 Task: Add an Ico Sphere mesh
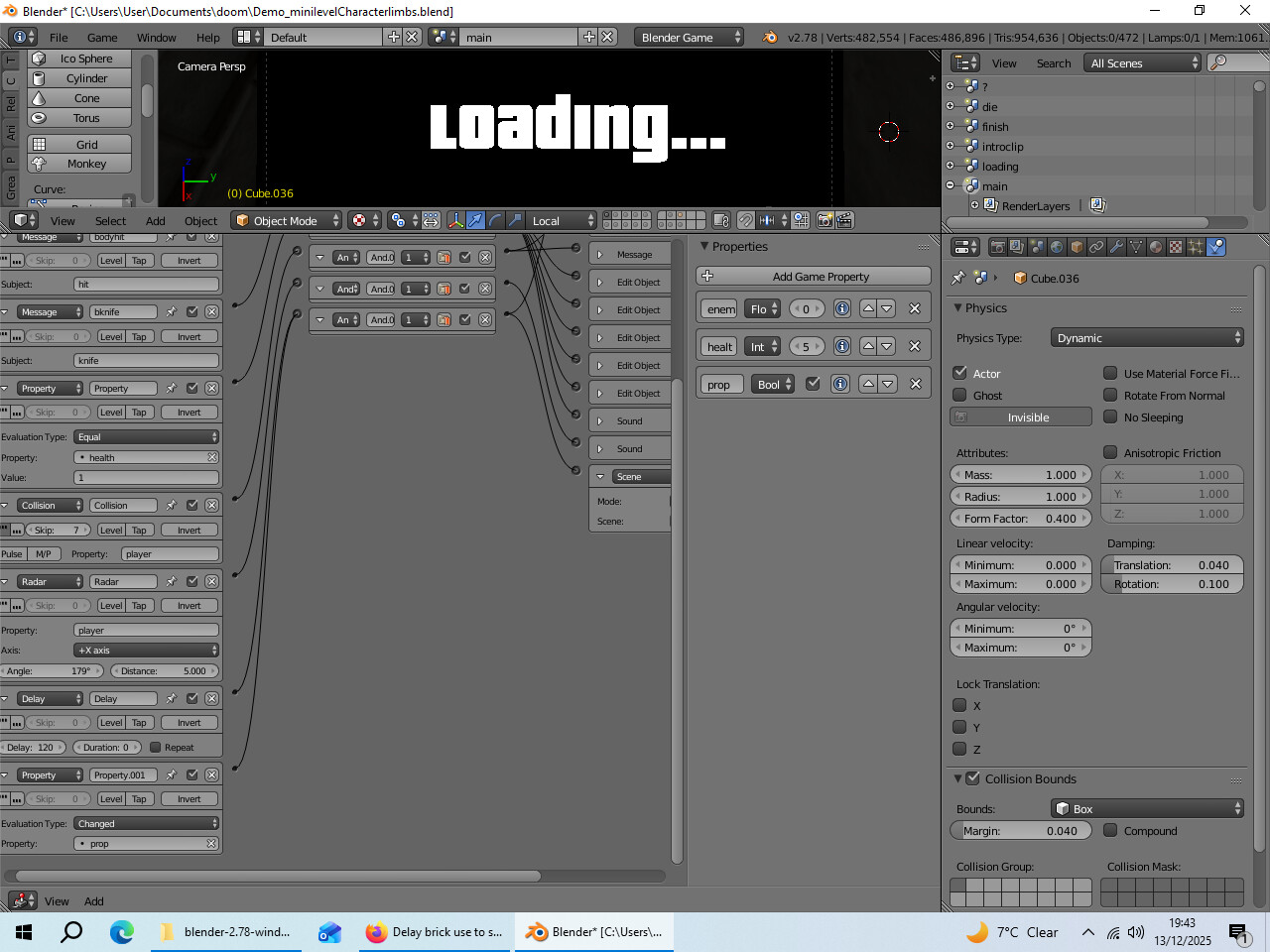click(79, 59)
